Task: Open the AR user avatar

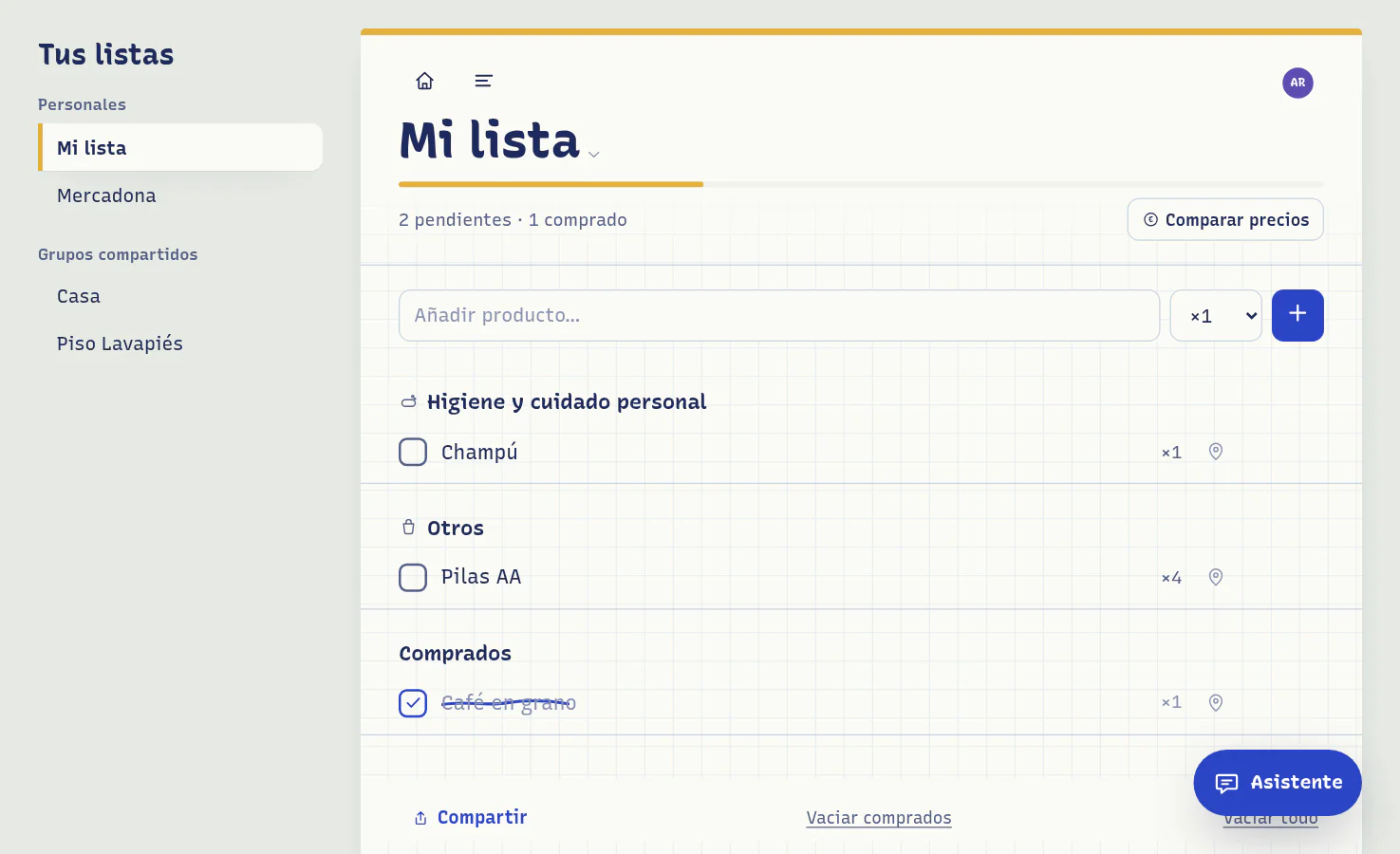Action: click(1297, 83)
